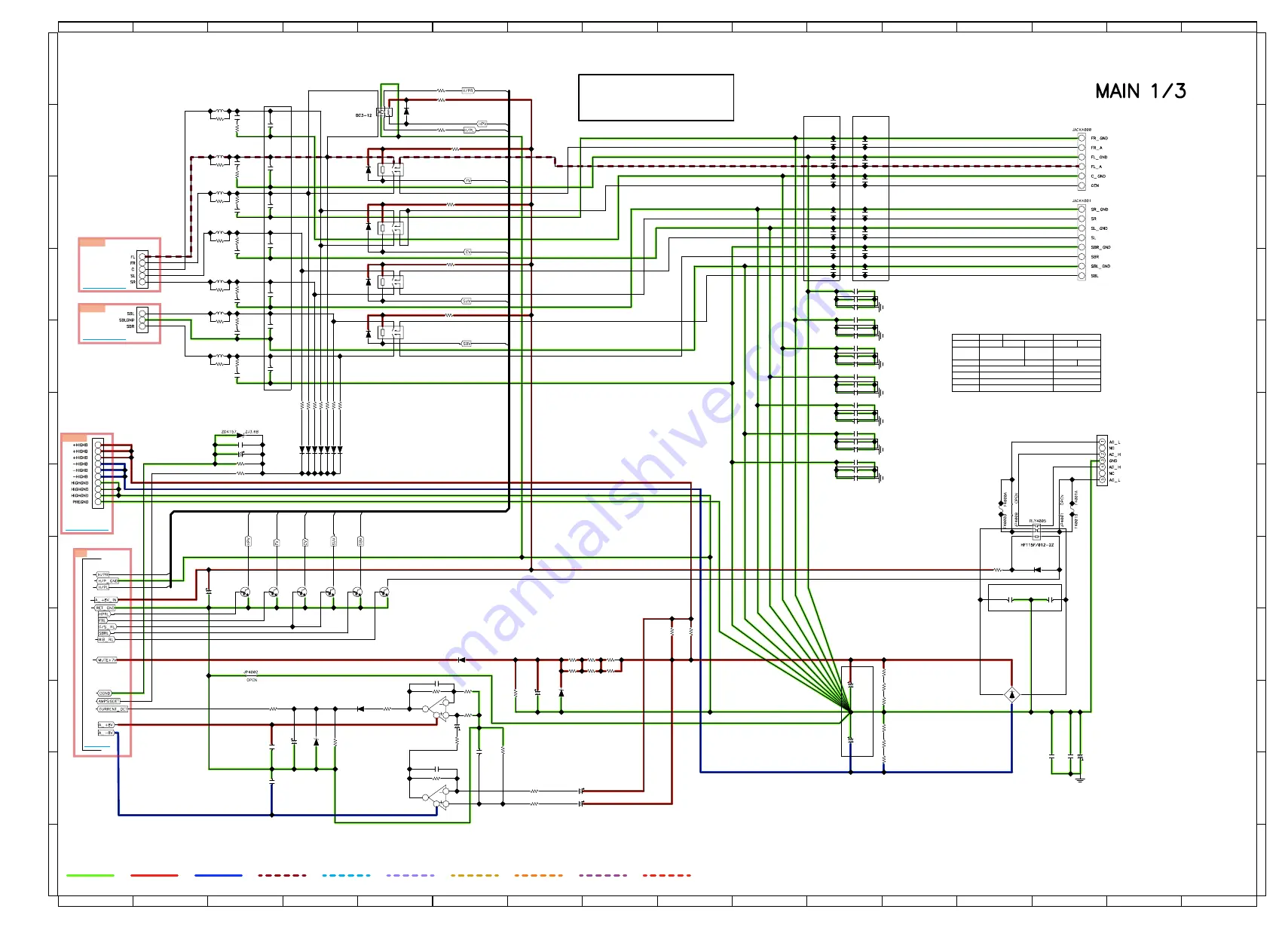Click the JACK4001 connector reference
This screenshot has width=1282, height=952.
(x=1082, y=201)
